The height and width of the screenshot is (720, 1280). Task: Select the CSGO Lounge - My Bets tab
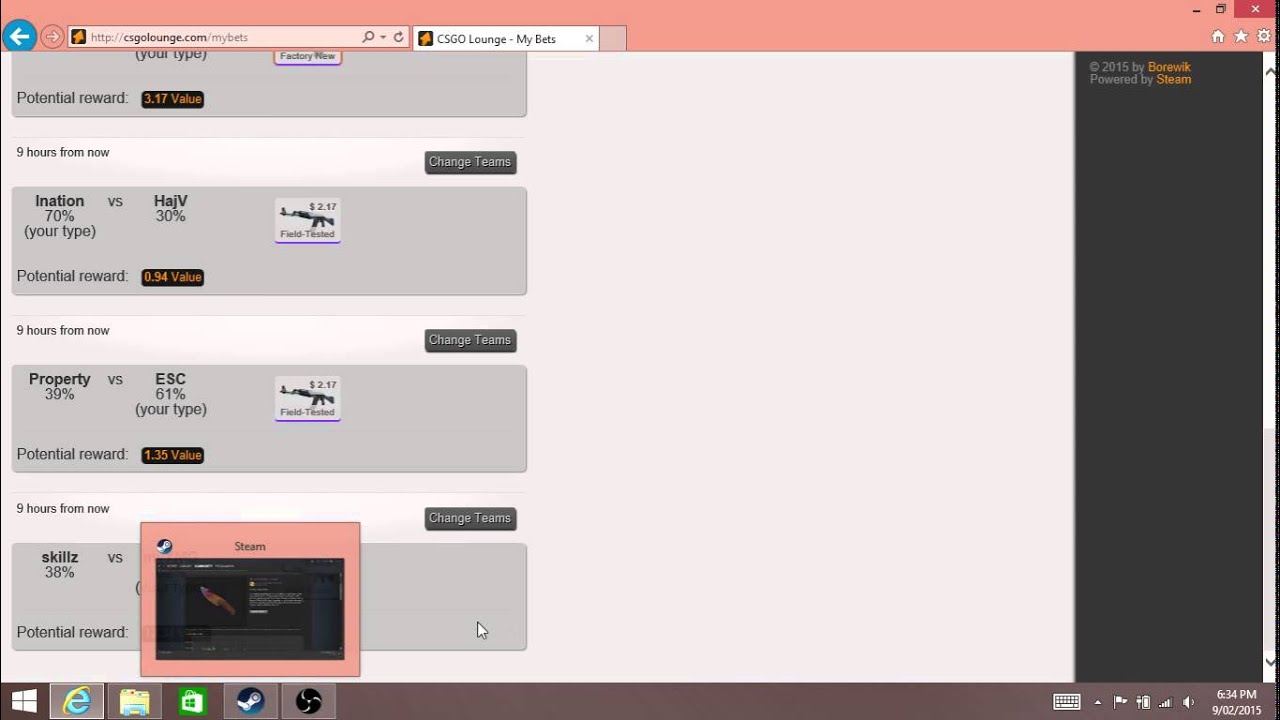(x=505, y=39)
